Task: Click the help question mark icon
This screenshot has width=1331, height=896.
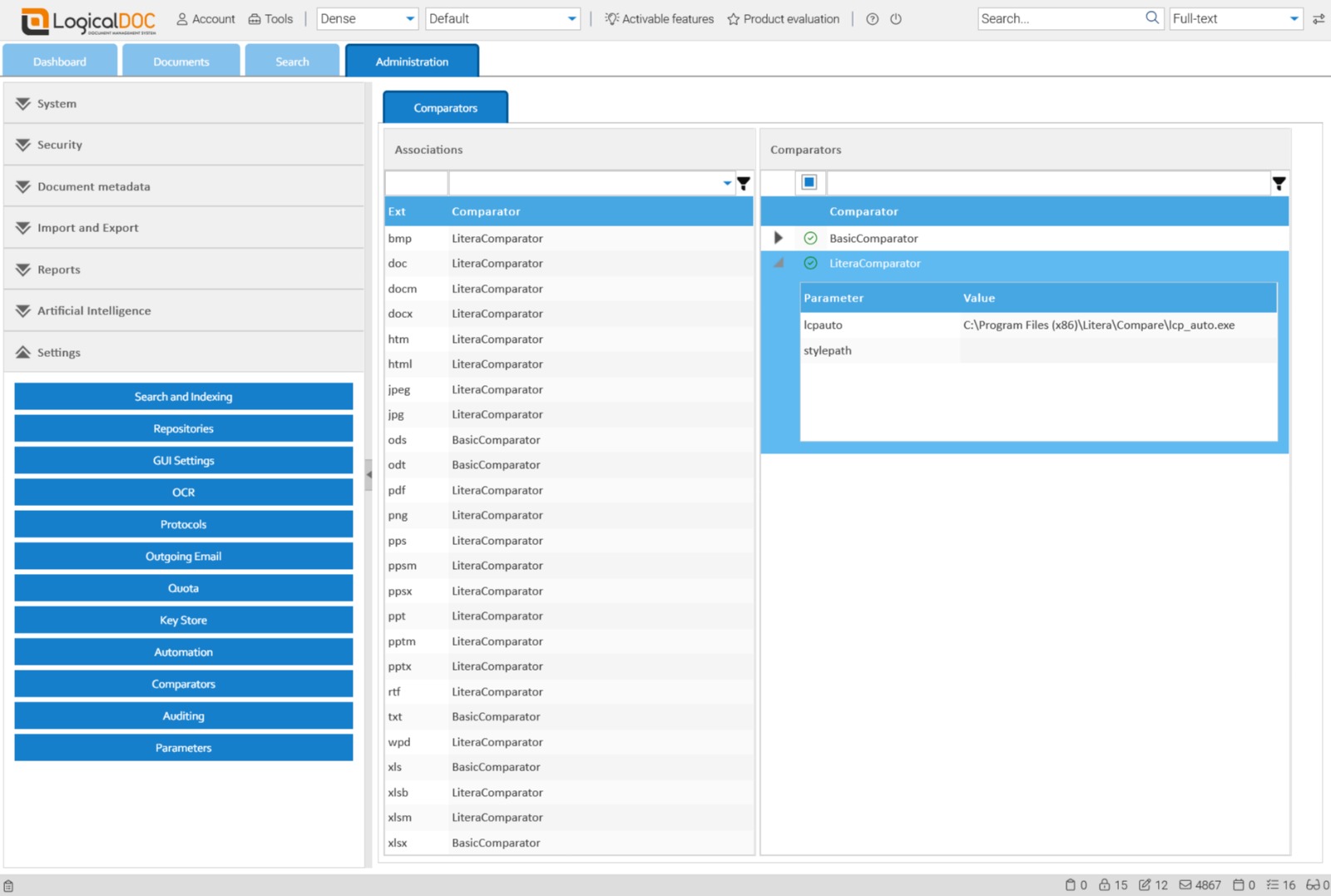Action: point(872,19)
